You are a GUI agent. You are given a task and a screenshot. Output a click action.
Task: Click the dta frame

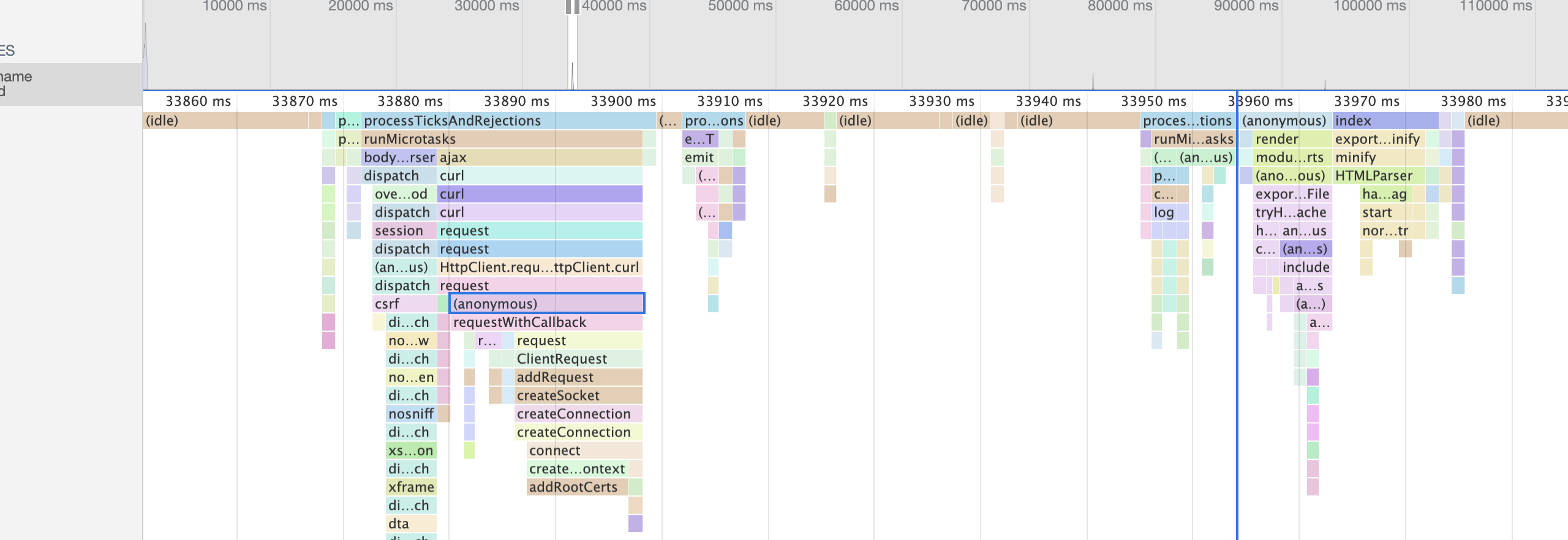click(x=412, y=525)
